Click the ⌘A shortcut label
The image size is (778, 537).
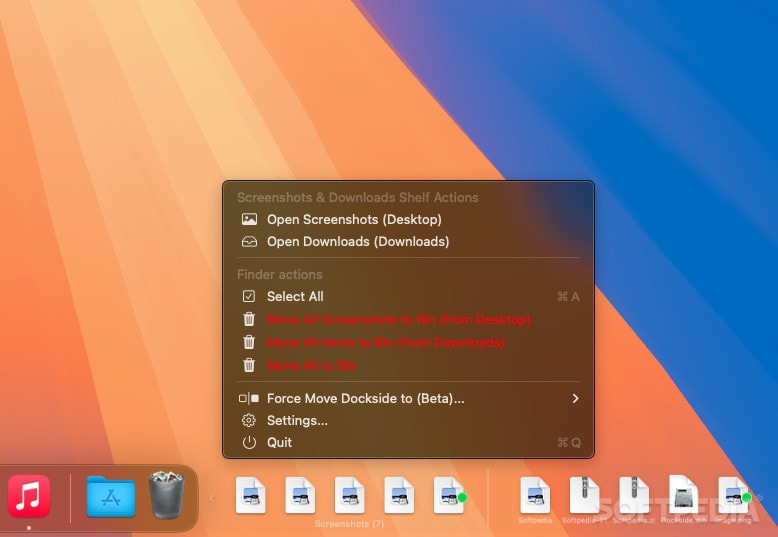click(568, 296)
